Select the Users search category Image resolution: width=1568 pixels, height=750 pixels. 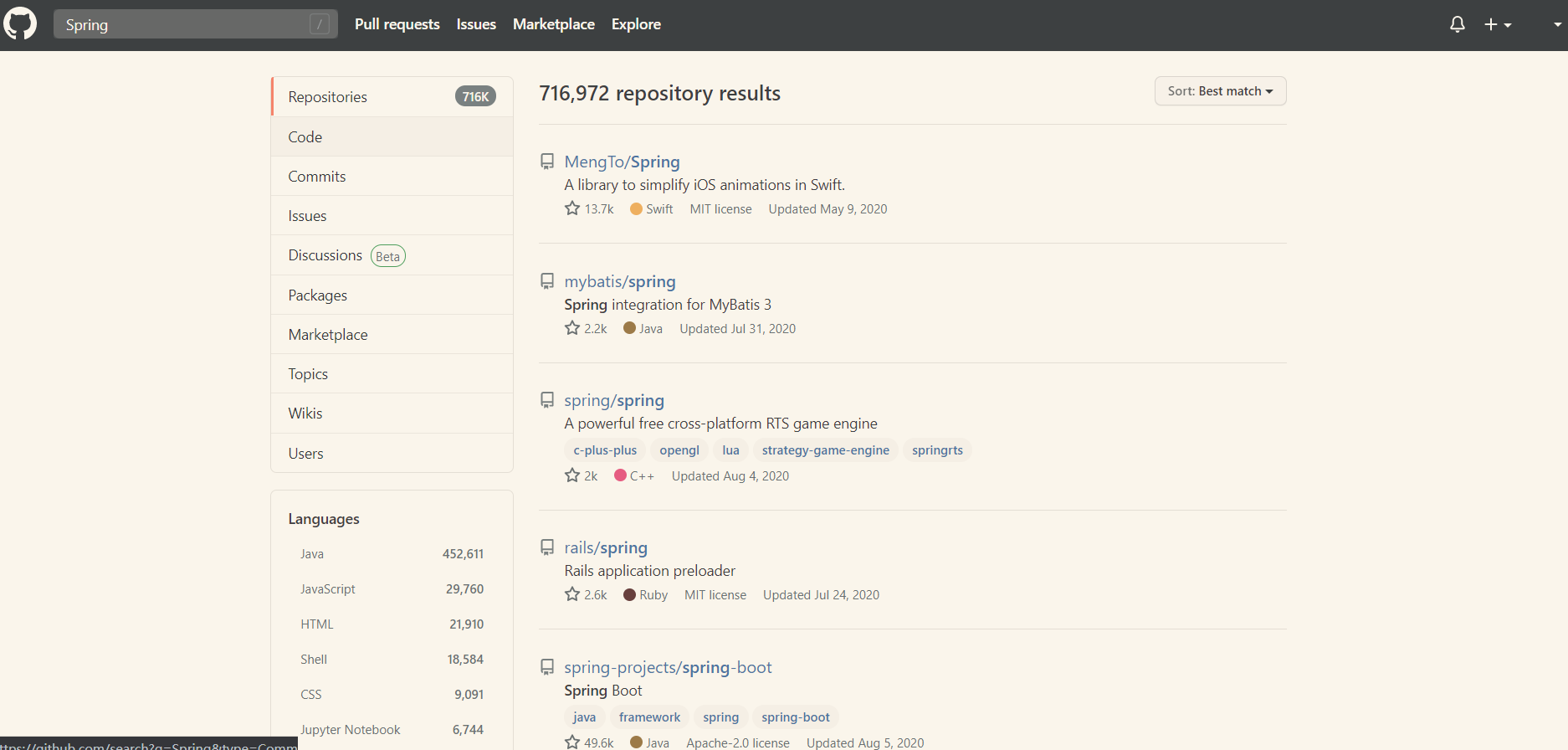click(x=392, y=453)
